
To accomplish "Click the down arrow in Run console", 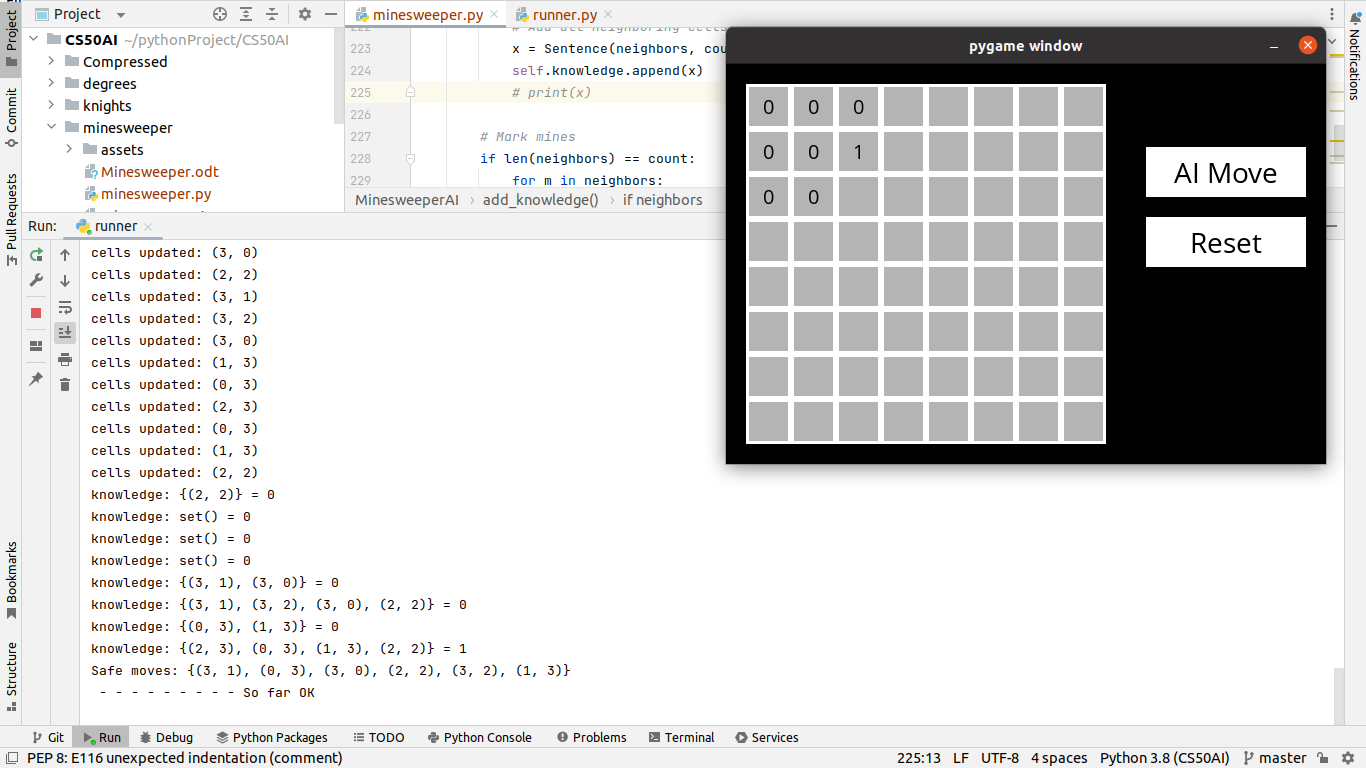I will (65, 281).
